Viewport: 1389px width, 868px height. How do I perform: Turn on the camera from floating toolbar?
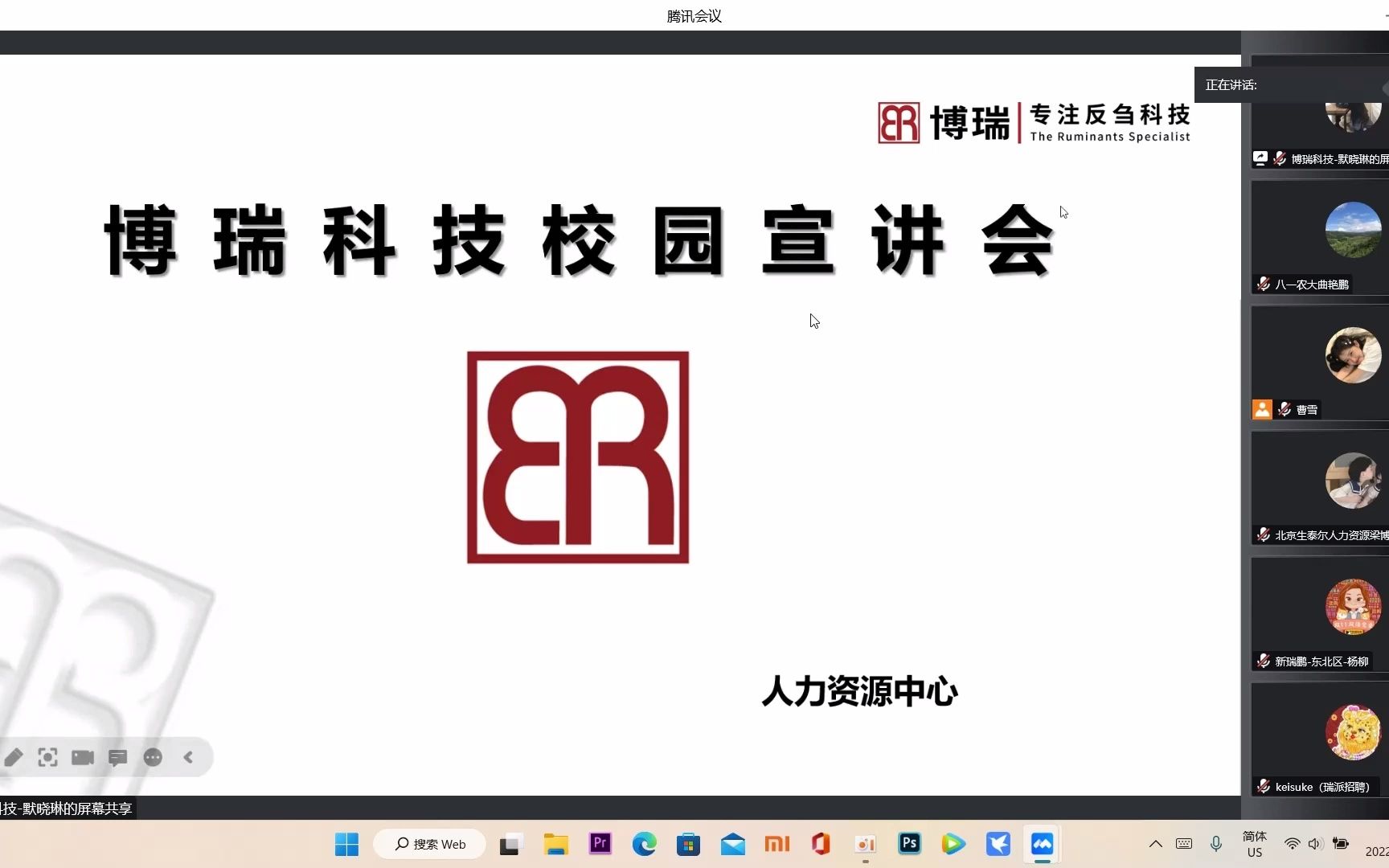83,757
